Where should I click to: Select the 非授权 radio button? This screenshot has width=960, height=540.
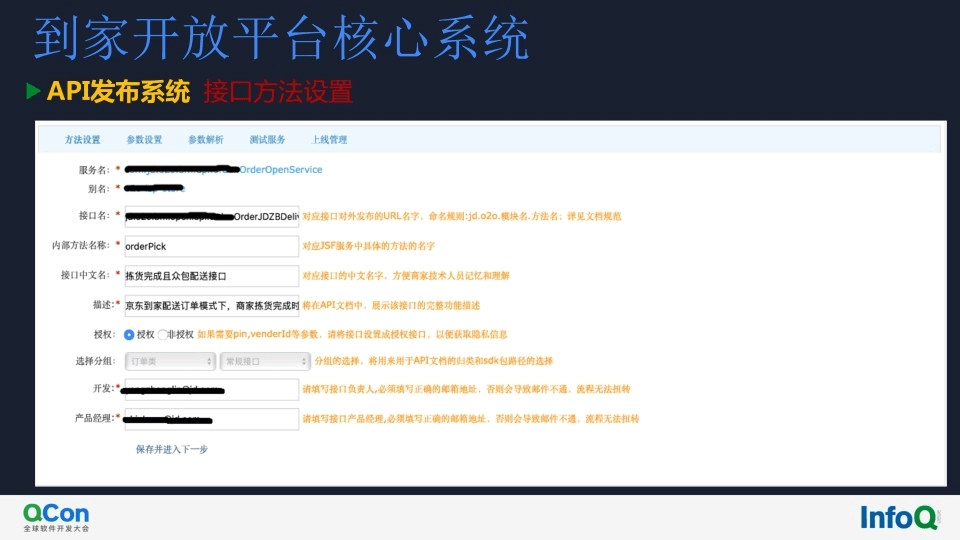162,335
